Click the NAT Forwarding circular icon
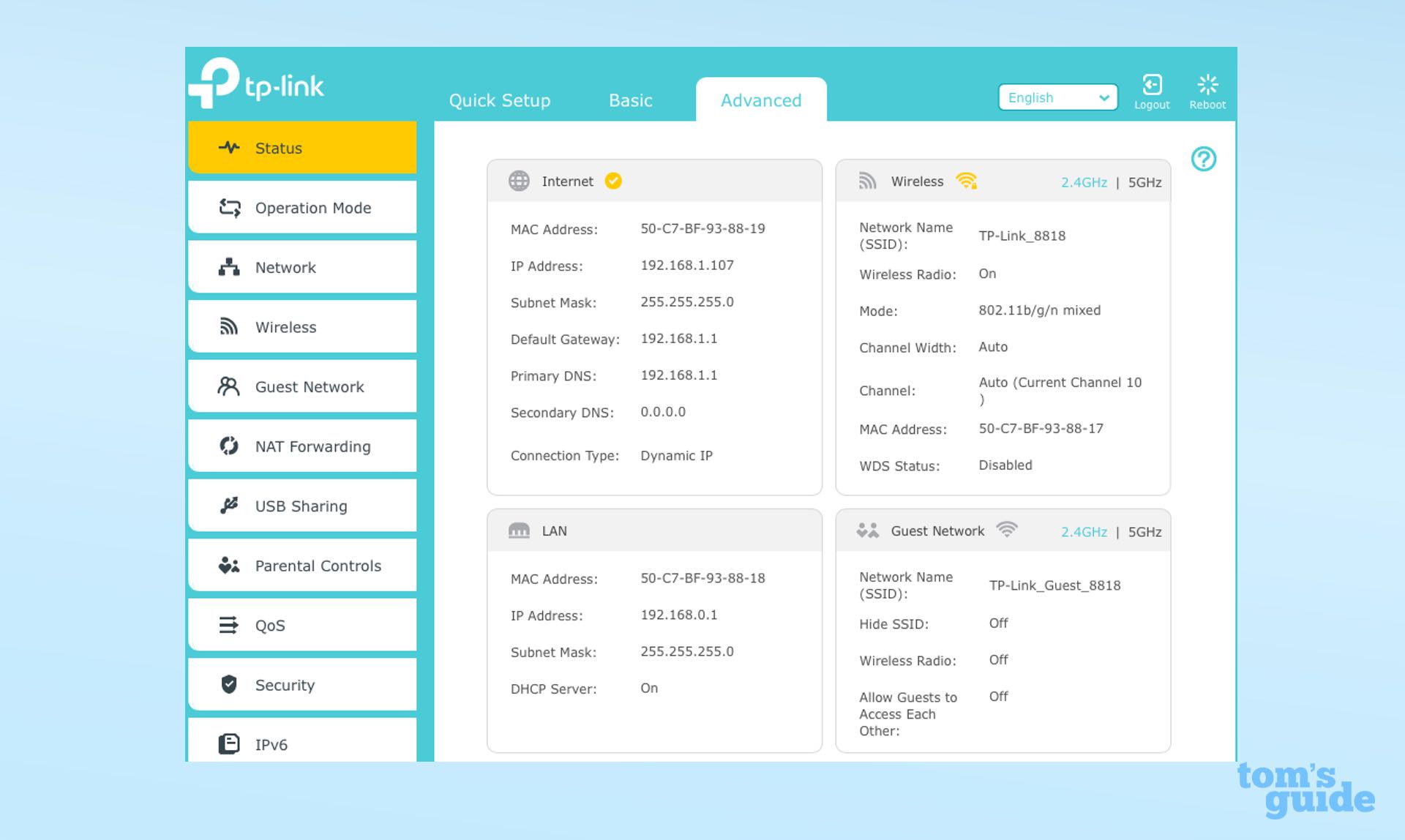 pyautogui.click(x=229, y=446)
